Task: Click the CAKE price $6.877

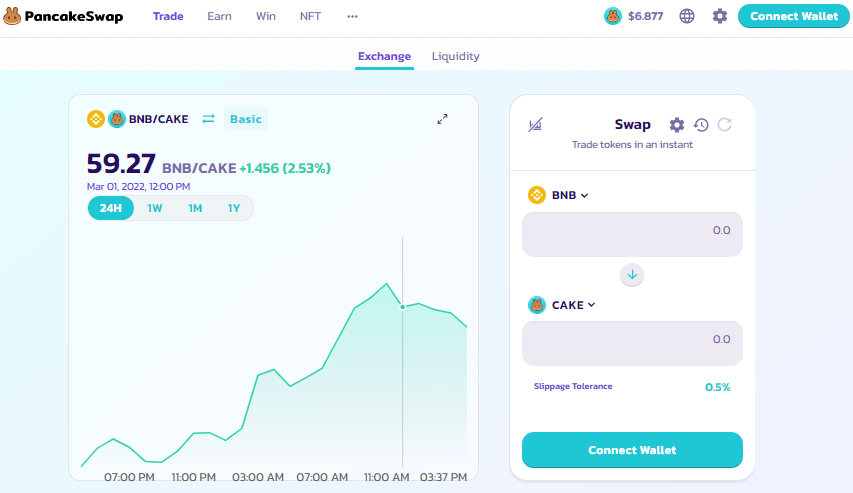Action: (645, 16)
